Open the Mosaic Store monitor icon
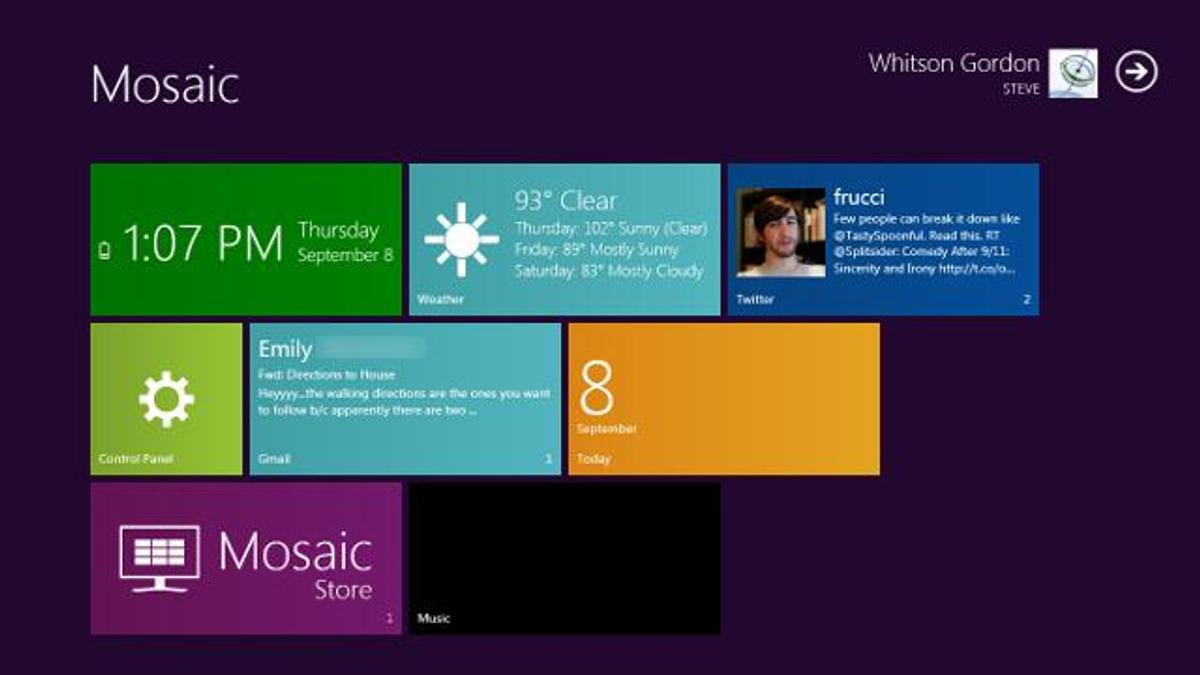Viewport: 1200px width, 675px height. point(160,558)
